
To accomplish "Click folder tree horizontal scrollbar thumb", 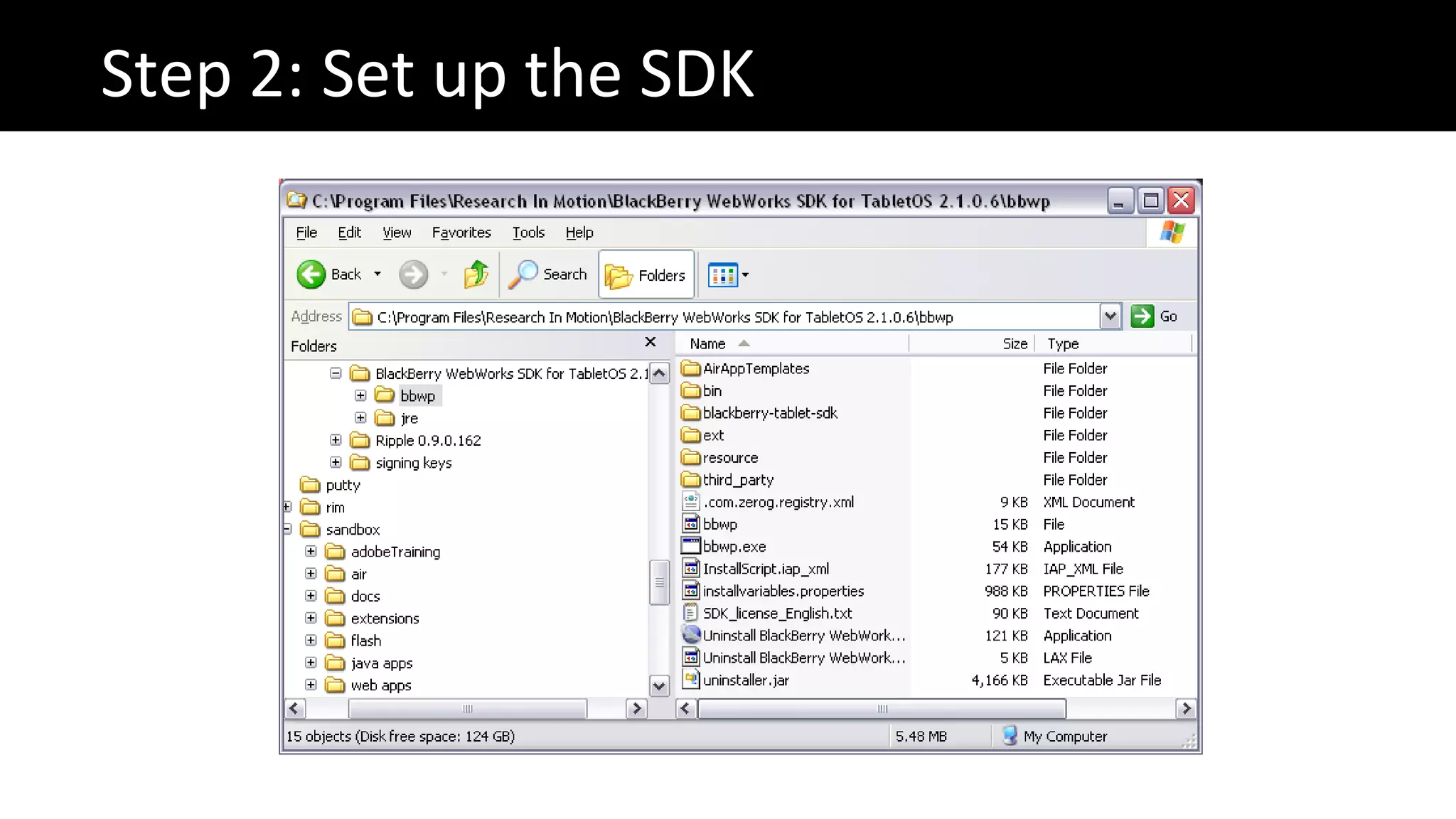I will [467, 709].
